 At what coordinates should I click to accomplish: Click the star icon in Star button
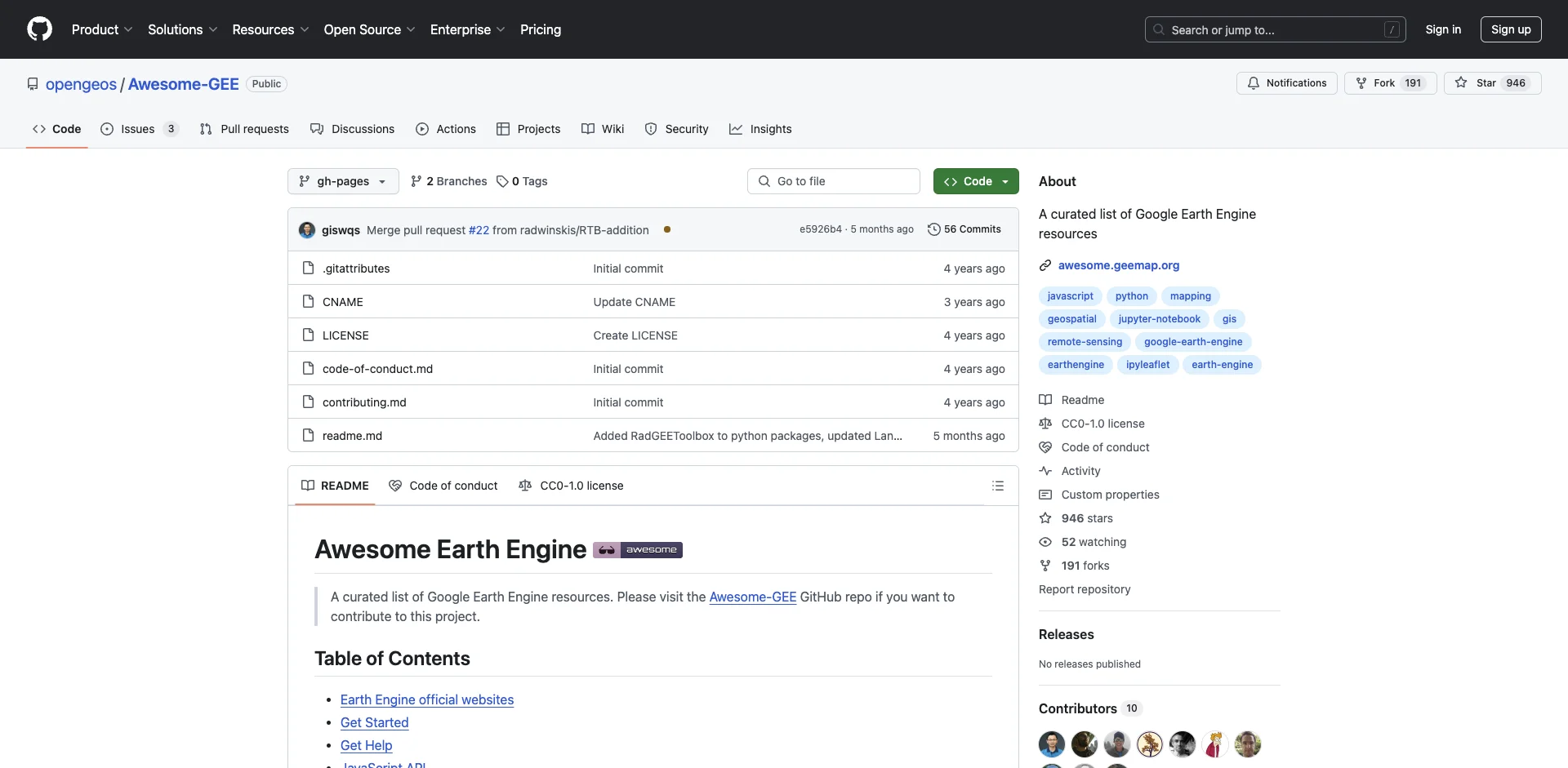[x=1461, y=83]
